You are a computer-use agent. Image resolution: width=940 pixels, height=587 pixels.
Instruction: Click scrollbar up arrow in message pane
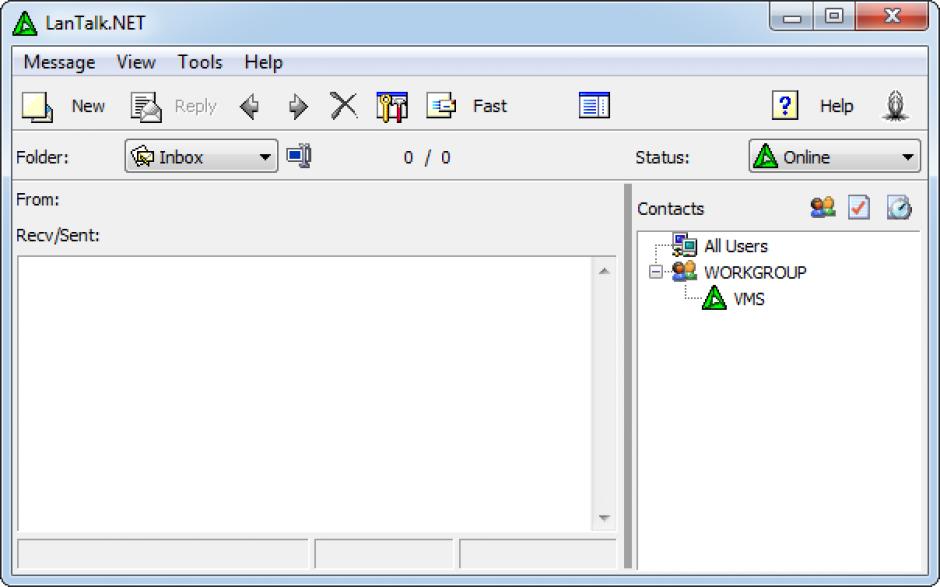coord(604,271)
